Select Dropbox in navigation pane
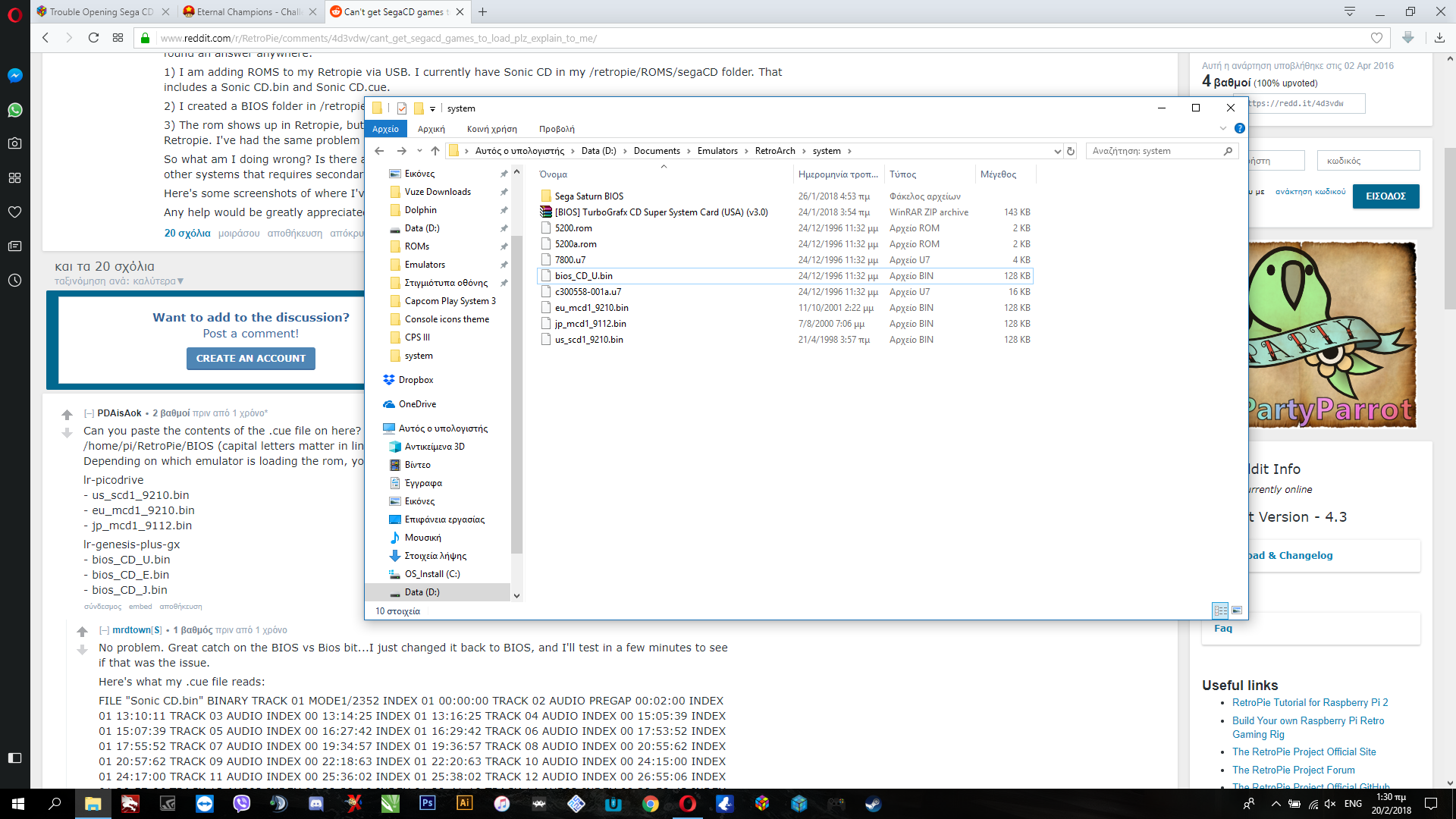 [416, 380]
